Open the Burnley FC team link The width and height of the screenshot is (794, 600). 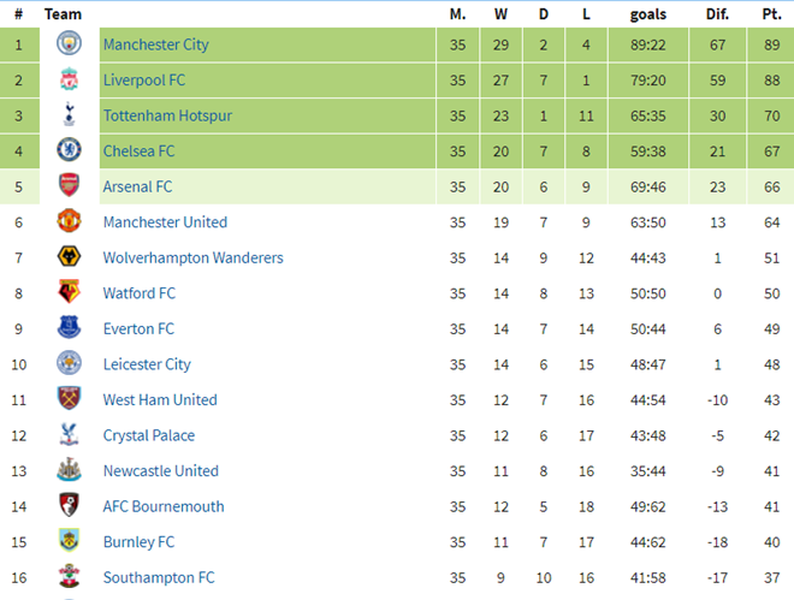click(138, 542)
